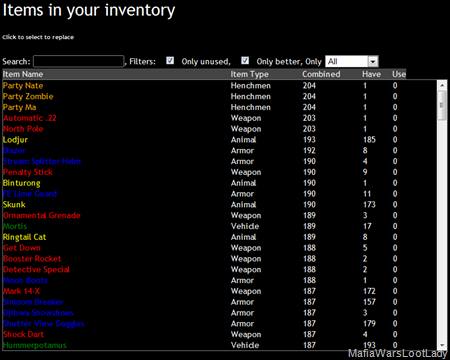This screenshot has height=360, width=450.
Task: Click Combined value 193 in Lodjur row
Action: pos(309,140)
